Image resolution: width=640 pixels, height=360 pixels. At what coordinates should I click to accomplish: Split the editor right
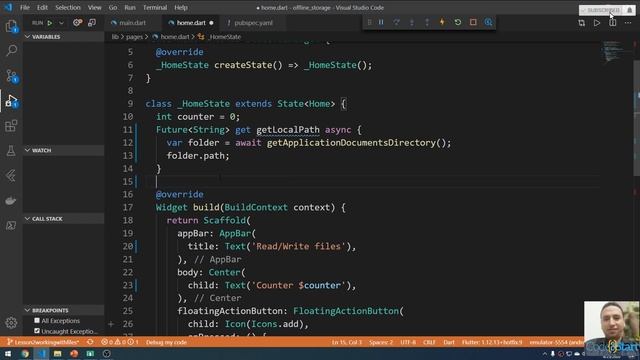pyautogui.click(x=612, y=23)
